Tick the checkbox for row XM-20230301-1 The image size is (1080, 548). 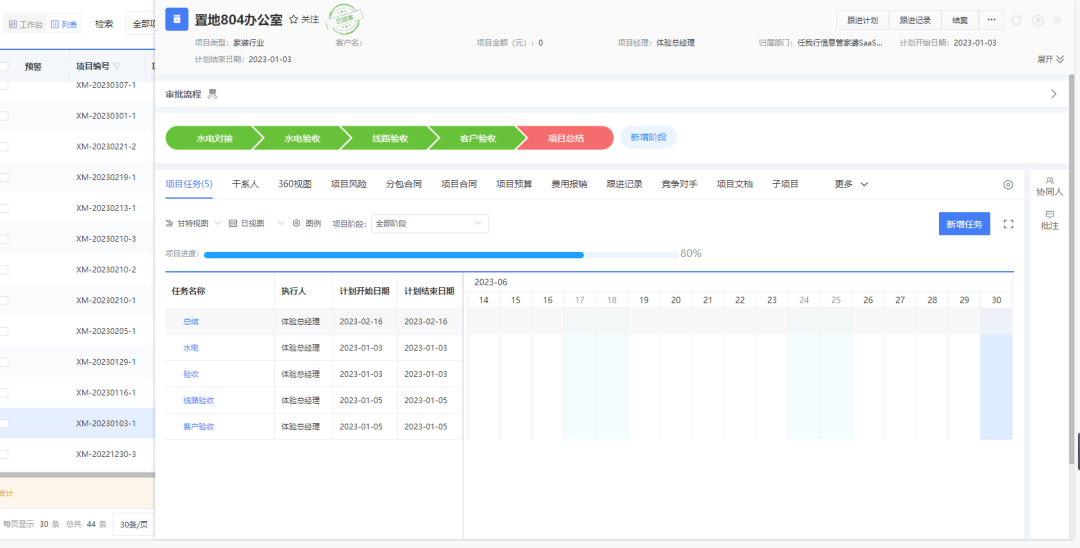coord(4,116)
